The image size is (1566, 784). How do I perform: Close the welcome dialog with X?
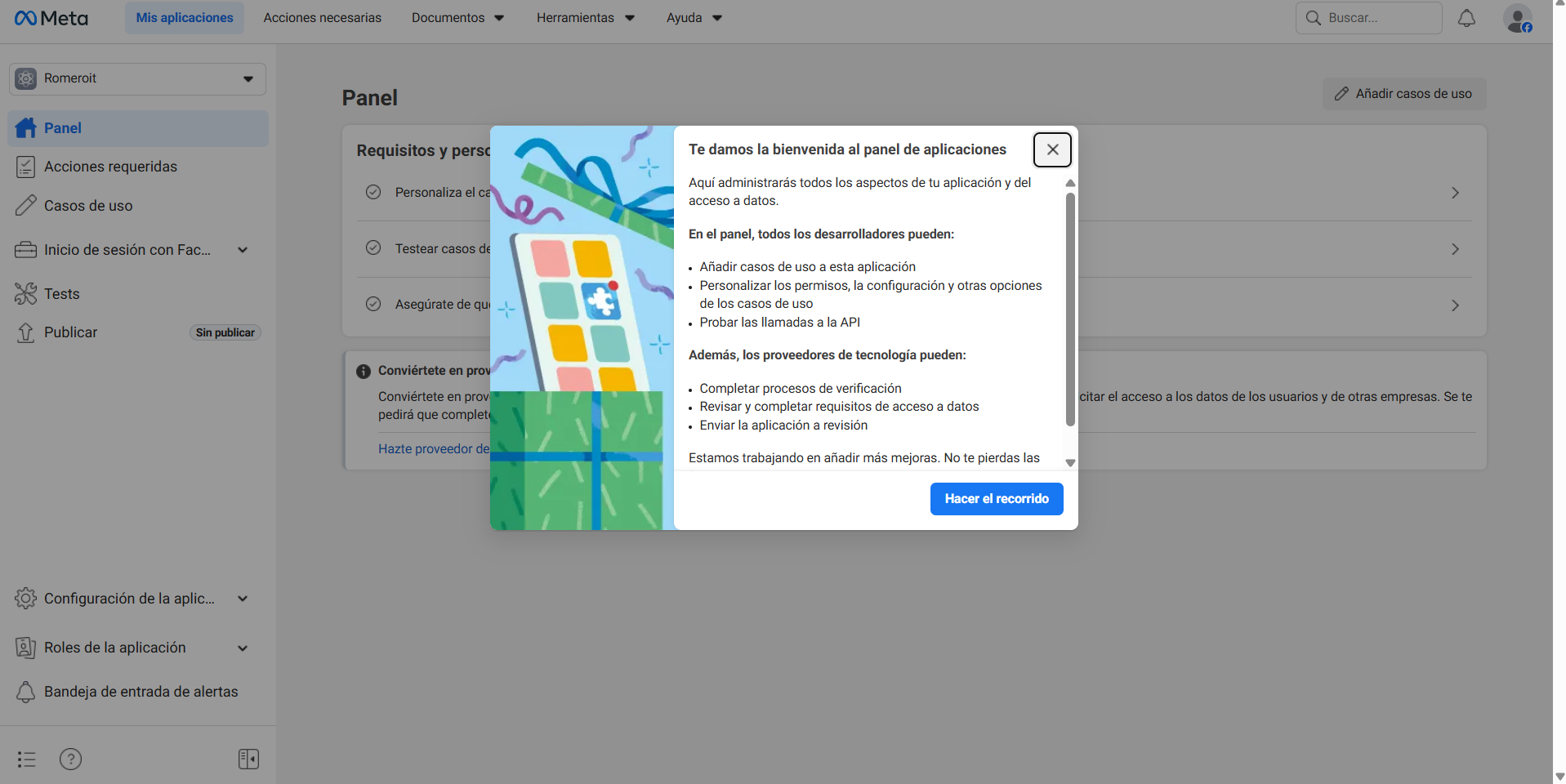click(1052, 149)
